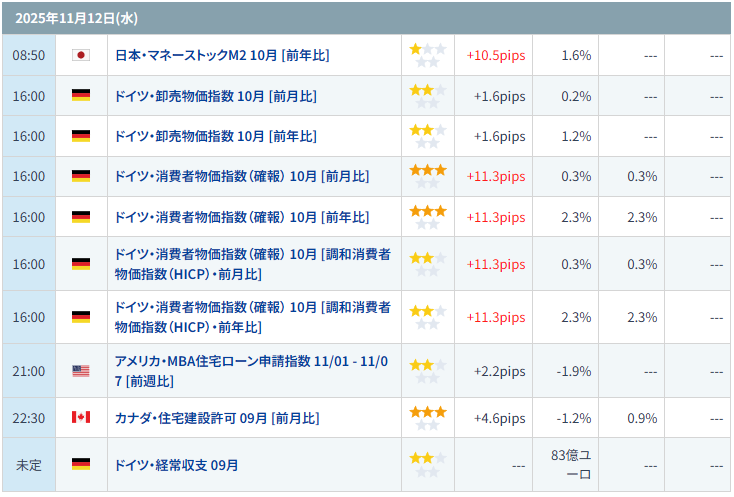The width and height of the screenshot is (734, 497).
Task: Open 日本・マネーストックM2 10月 [前年比] link
Action: click(x=222, y=55)
